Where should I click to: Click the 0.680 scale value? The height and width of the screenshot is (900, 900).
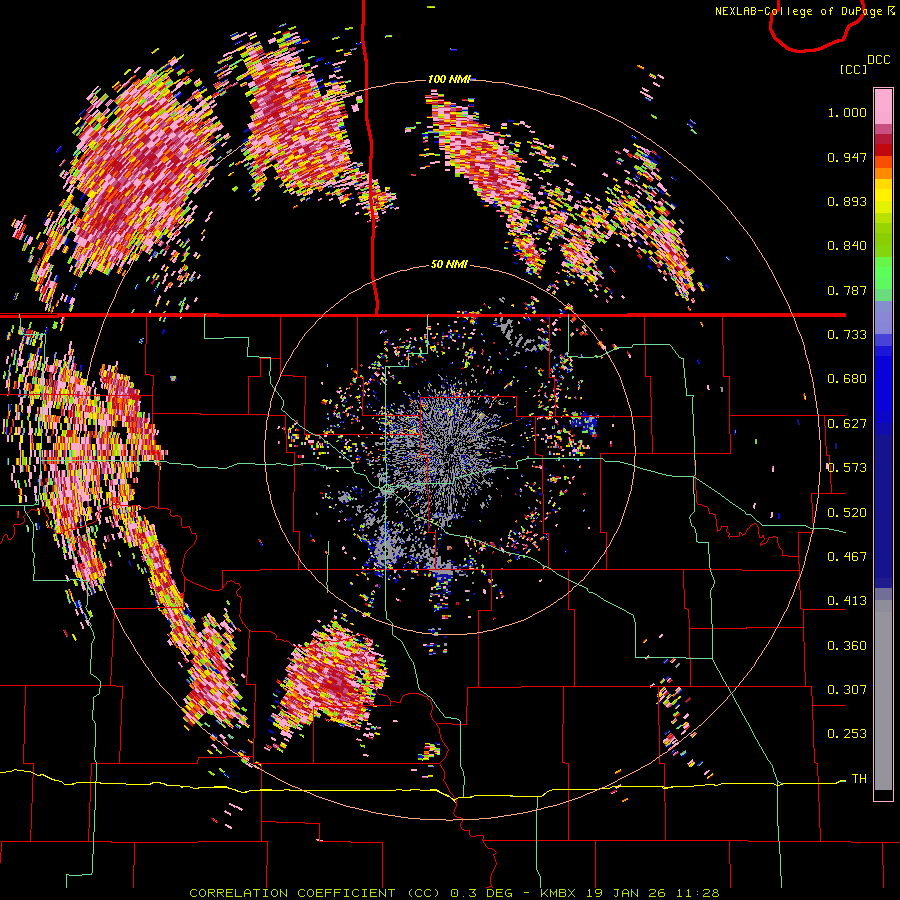847,379
